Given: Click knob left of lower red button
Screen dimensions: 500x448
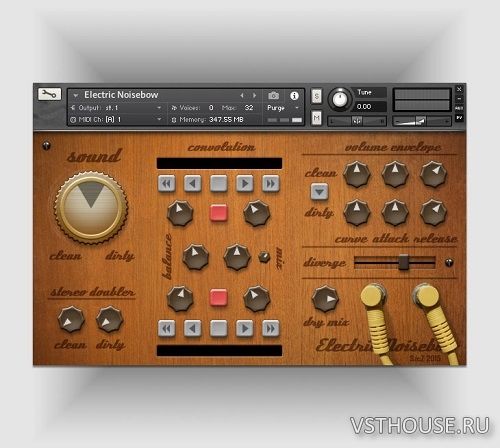Looking at the screenshot, I should point(180,298).
